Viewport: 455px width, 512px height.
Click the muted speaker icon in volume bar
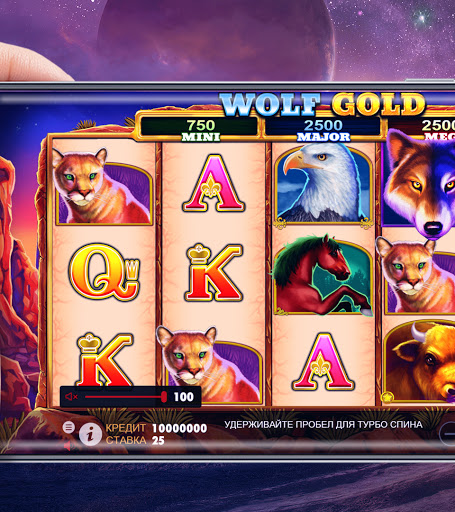71,397
